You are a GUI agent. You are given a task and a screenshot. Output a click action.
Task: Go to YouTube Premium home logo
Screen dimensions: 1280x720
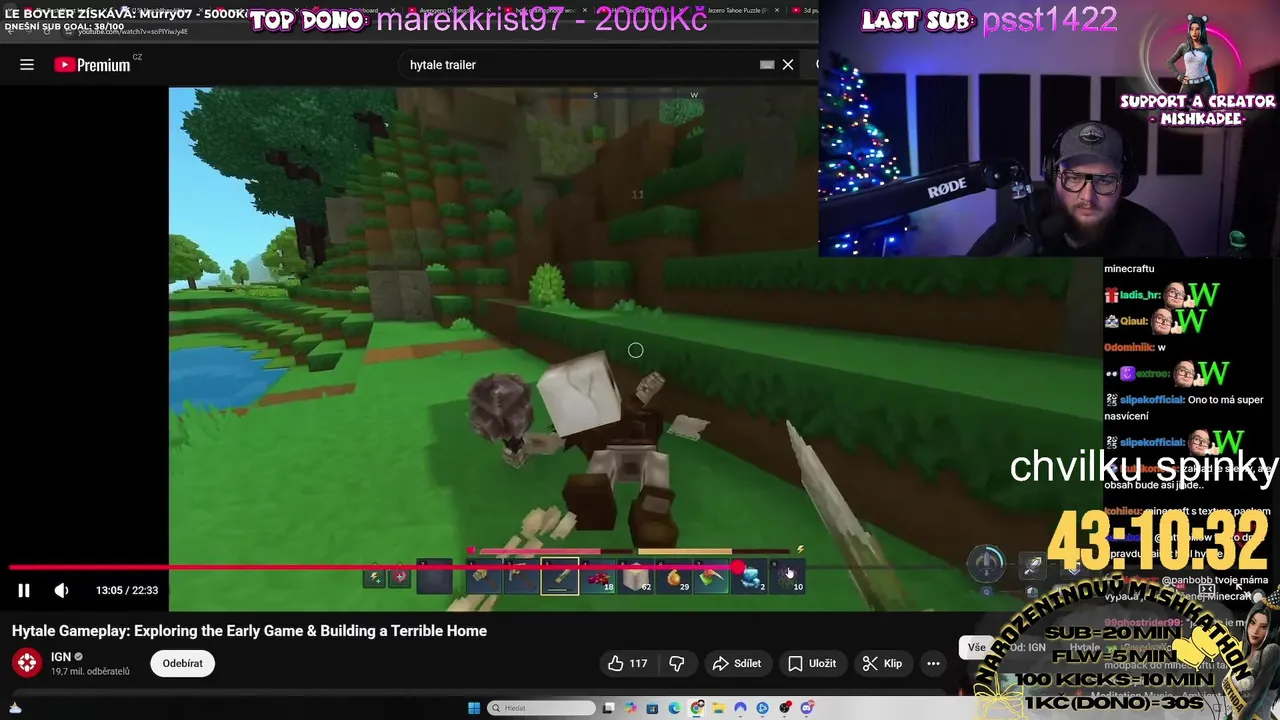92,65
